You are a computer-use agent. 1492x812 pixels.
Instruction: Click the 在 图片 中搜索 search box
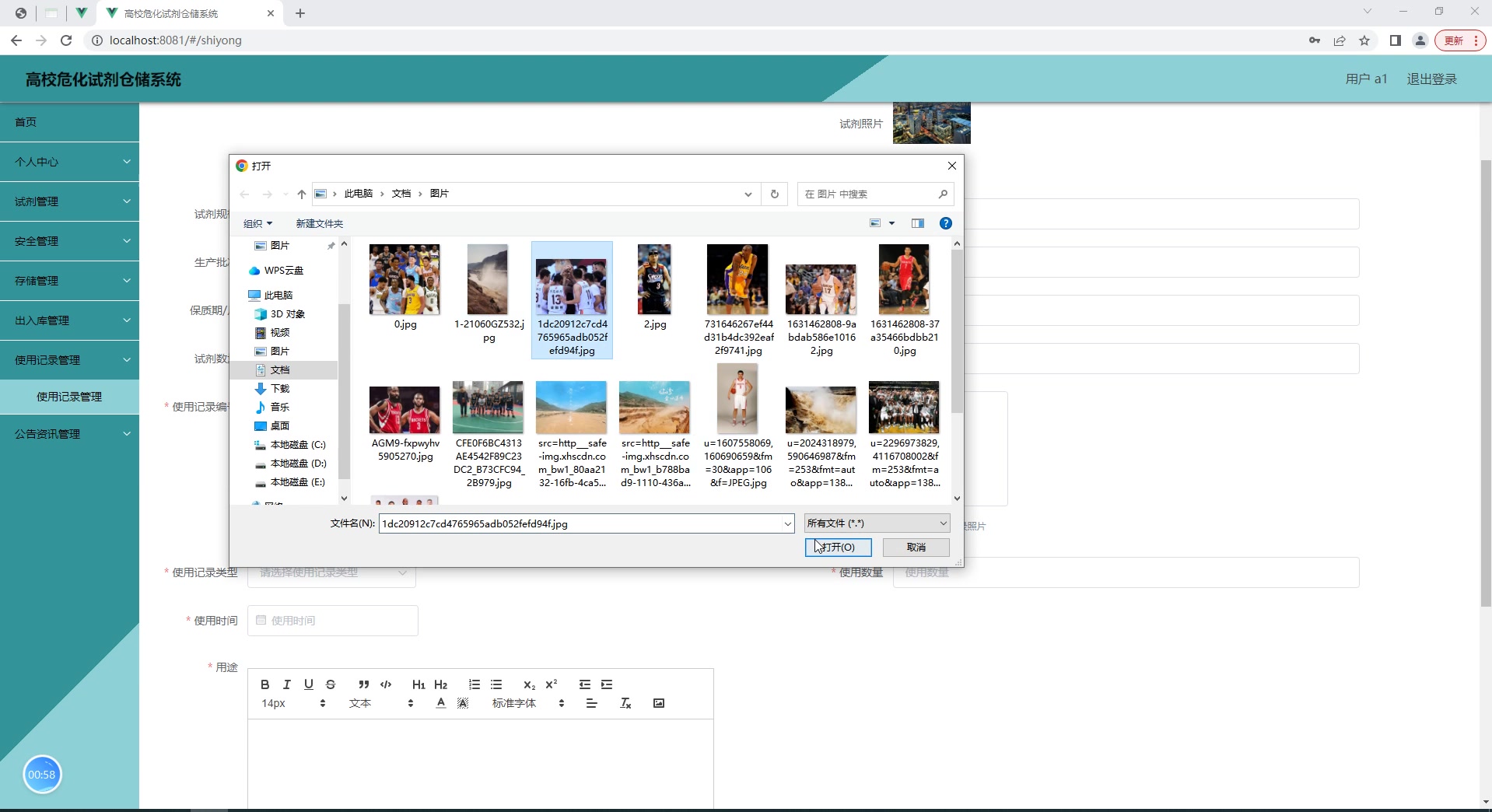(875, 194)
